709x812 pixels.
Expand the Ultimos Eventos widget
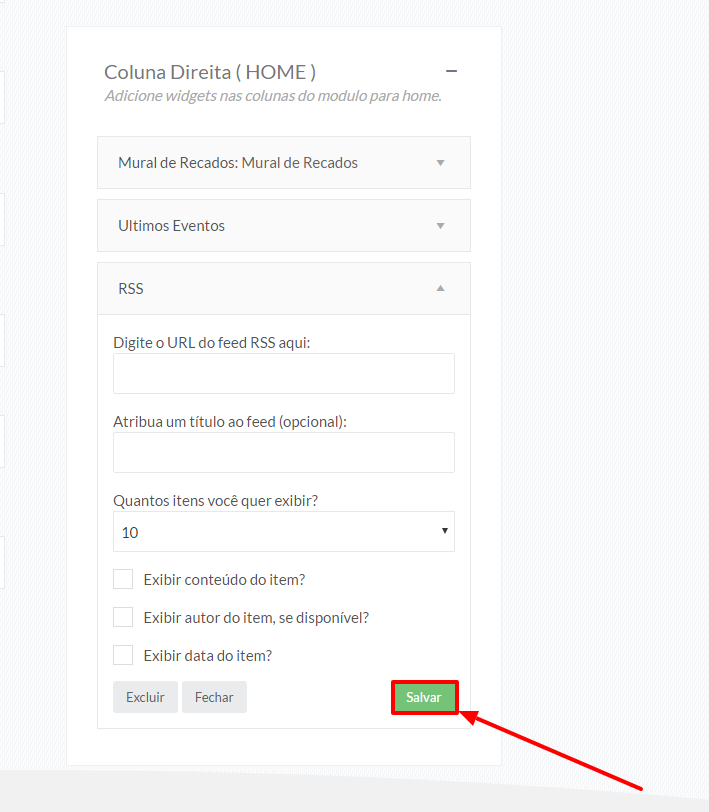click(440, 226)
